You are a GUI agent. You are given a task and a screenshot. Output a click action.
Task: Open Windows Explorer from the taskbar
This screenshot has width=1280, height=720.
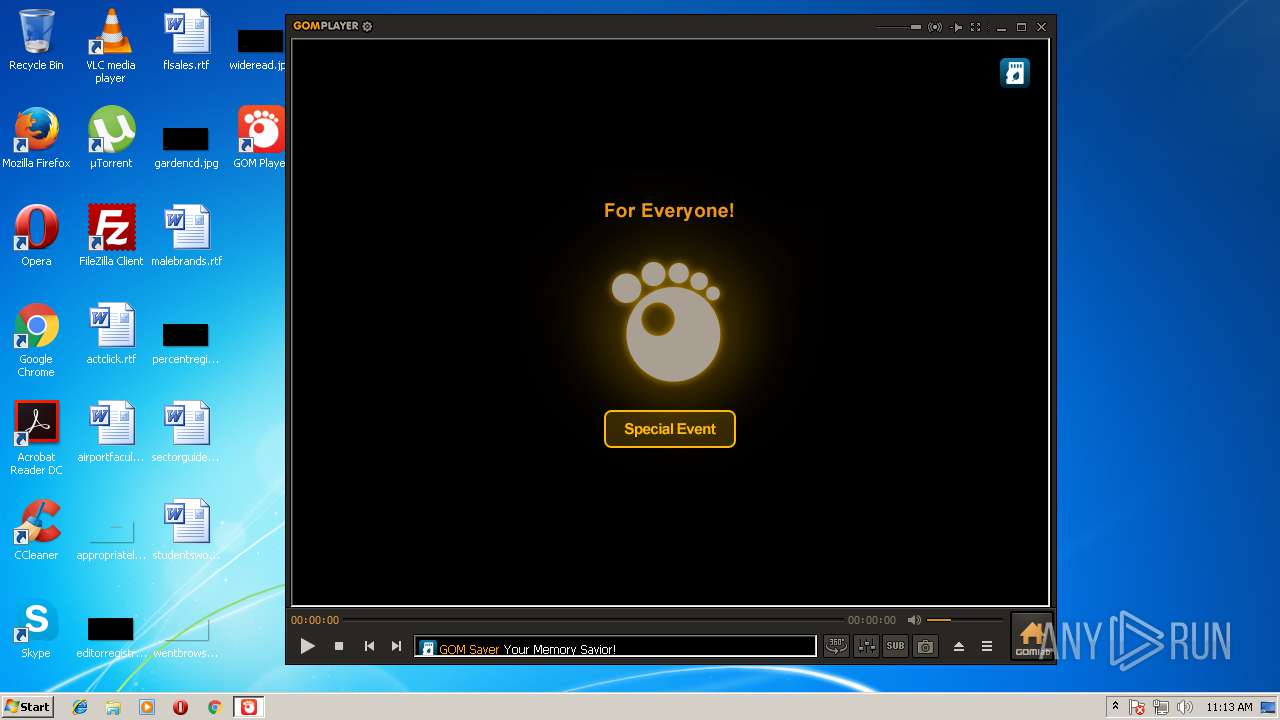point(113,707)
